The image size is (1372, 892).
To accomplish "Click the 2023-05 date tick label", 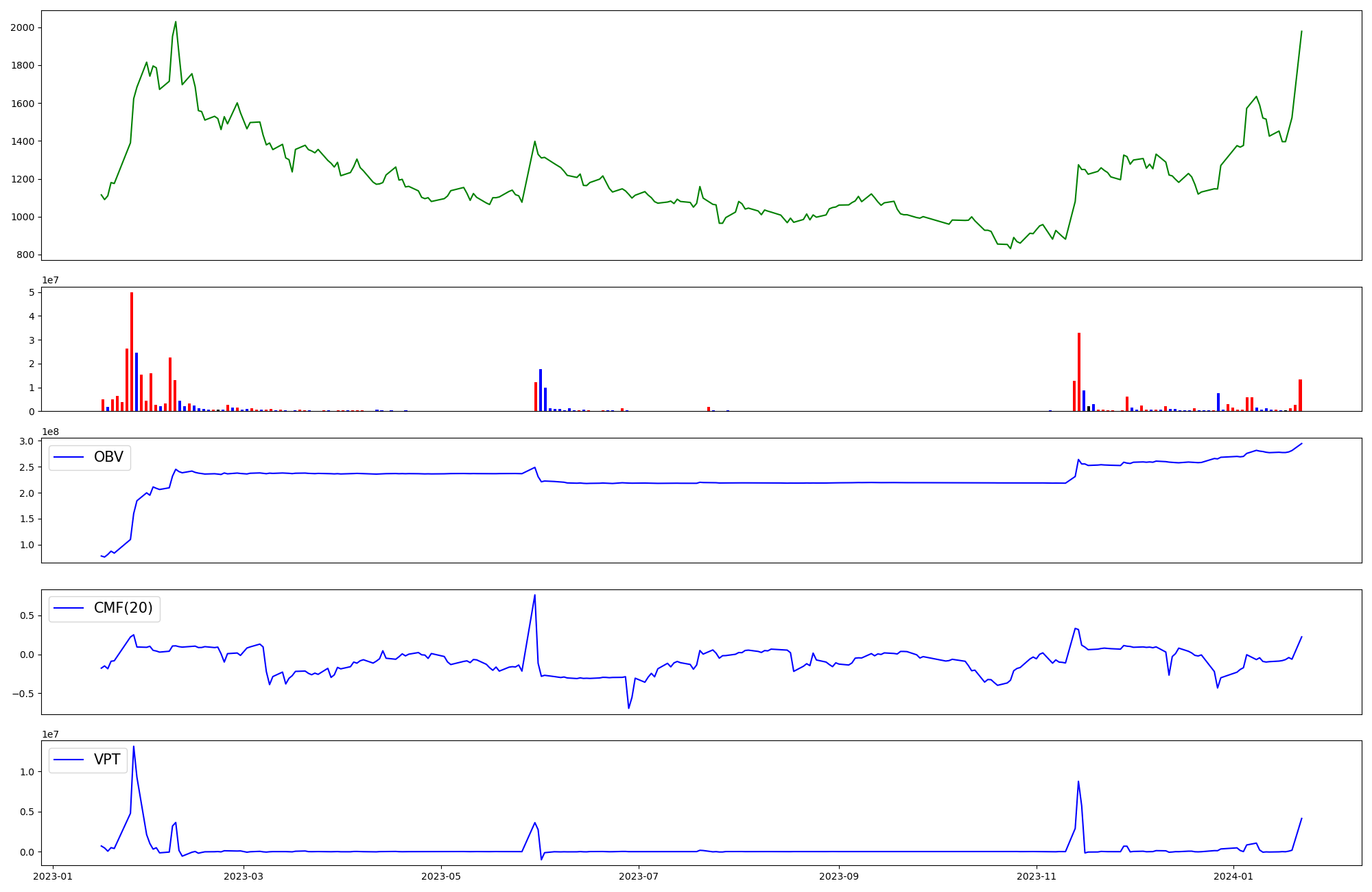I will coord(441,876).
